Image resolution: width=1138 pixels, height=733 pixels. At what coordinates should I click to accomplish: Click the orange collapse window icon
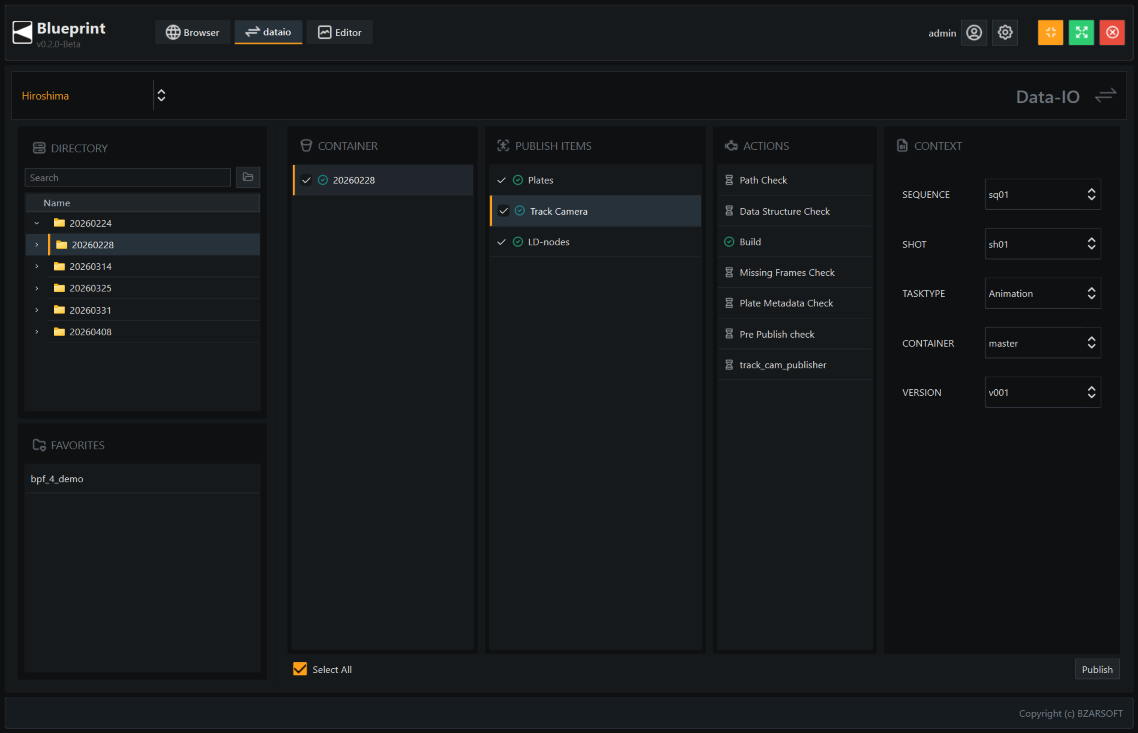[1050, 33]
